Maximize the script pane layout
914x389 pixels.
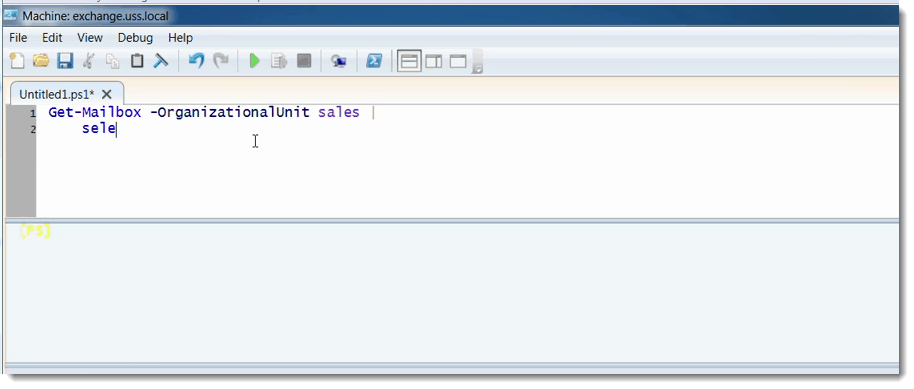pos(458,61)
